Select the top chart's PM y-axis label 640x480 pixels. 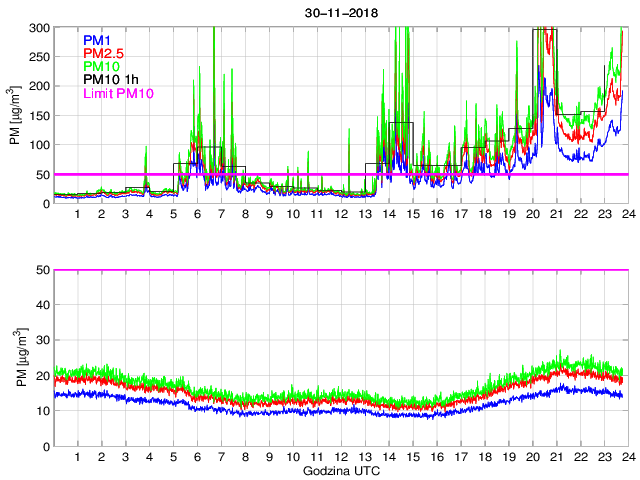[x=15, y=116]
